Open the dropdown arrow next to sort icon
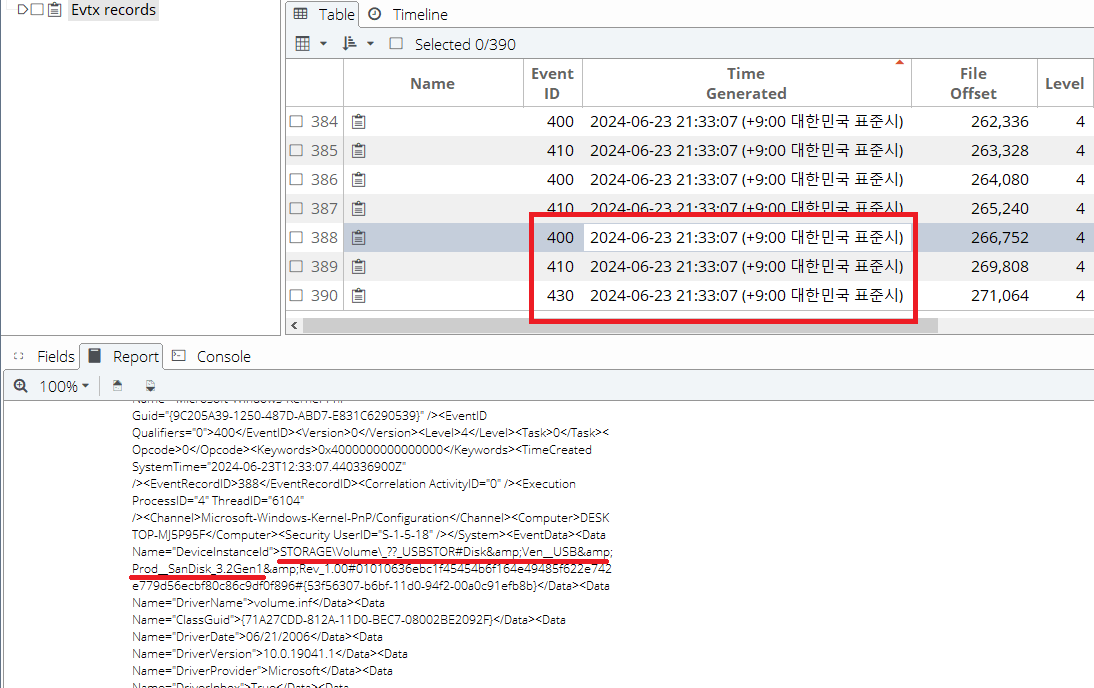The height and width of the screenshot is (688, 1094). point(370,44)
